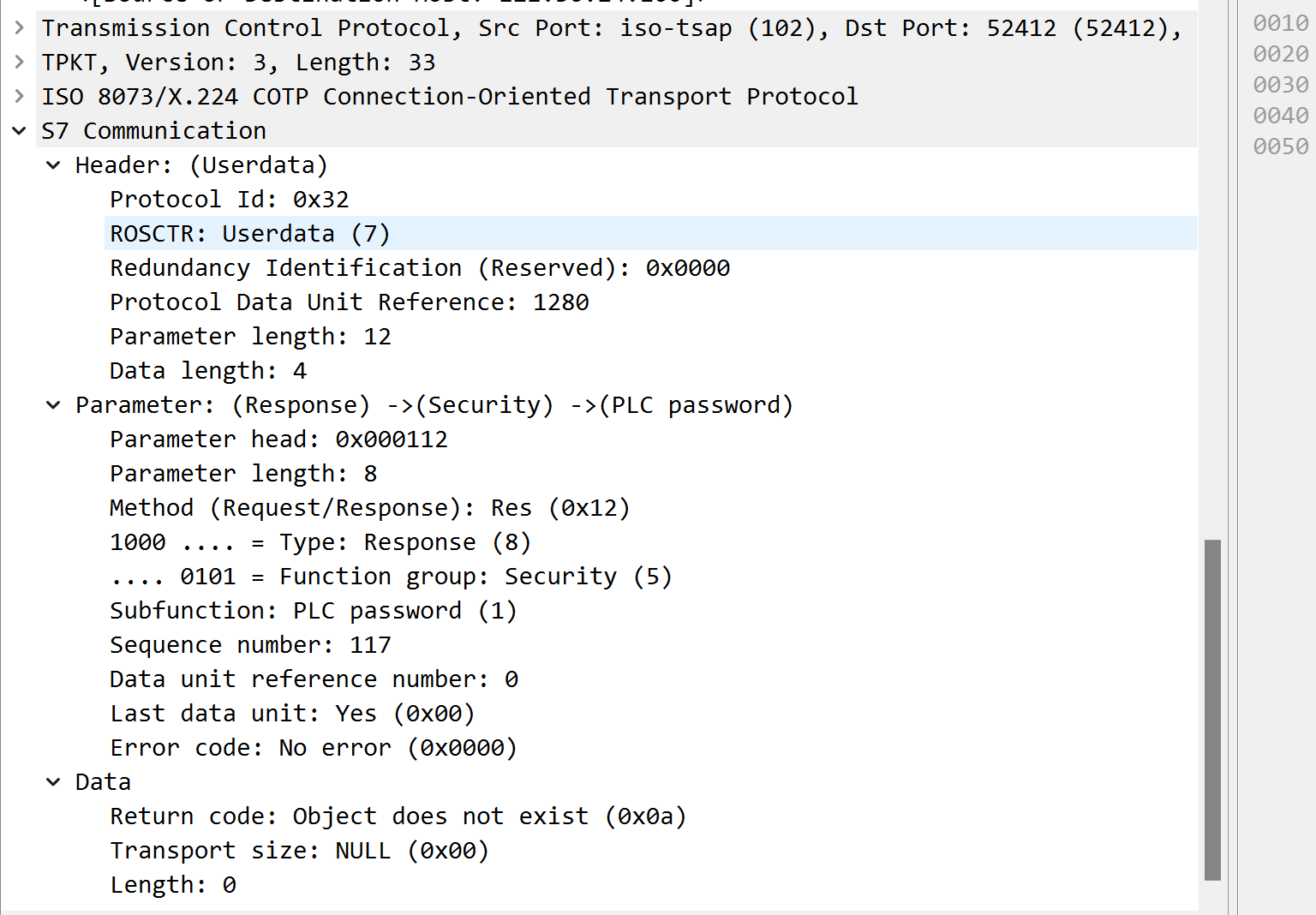This screenshot has height=915, width=1316.
Task: Collapse the S7 Communication section
Action: (x=19, y=131)
